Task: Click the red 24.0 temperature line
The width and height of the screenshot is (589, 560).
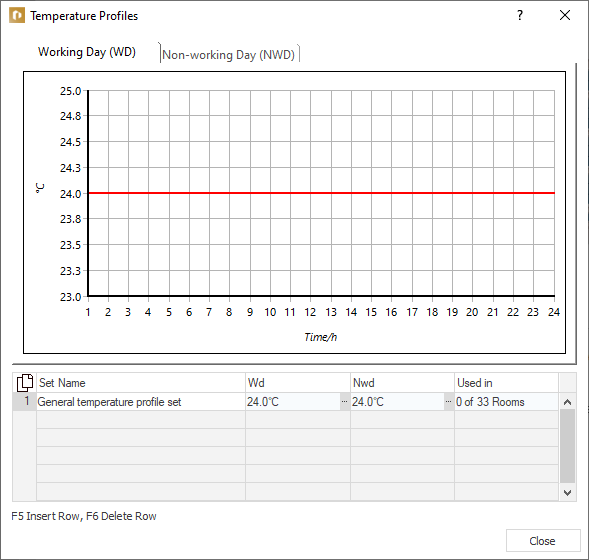Action: (x=322, y=193)
